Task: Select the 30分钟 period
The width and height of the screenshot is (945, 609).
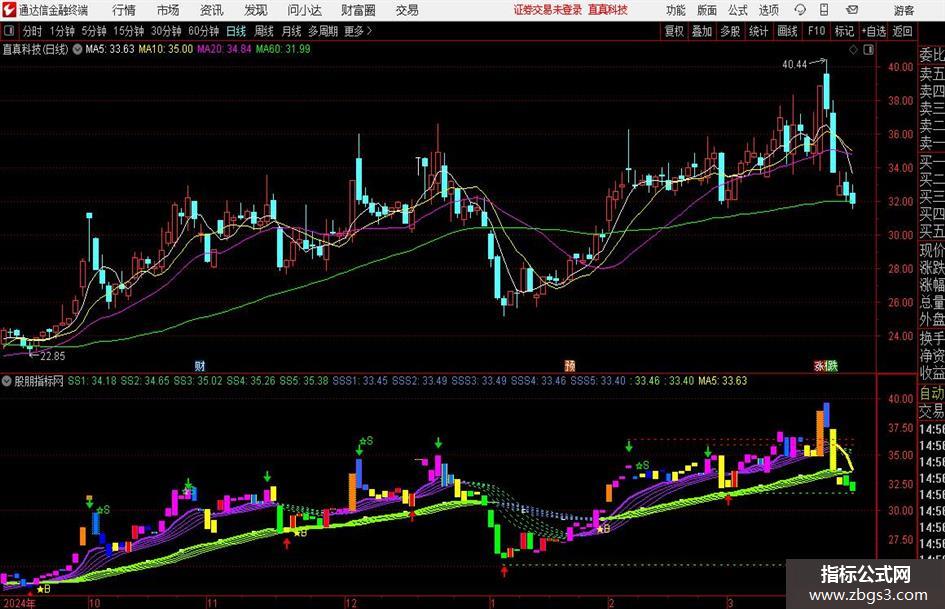Action: 166,31
